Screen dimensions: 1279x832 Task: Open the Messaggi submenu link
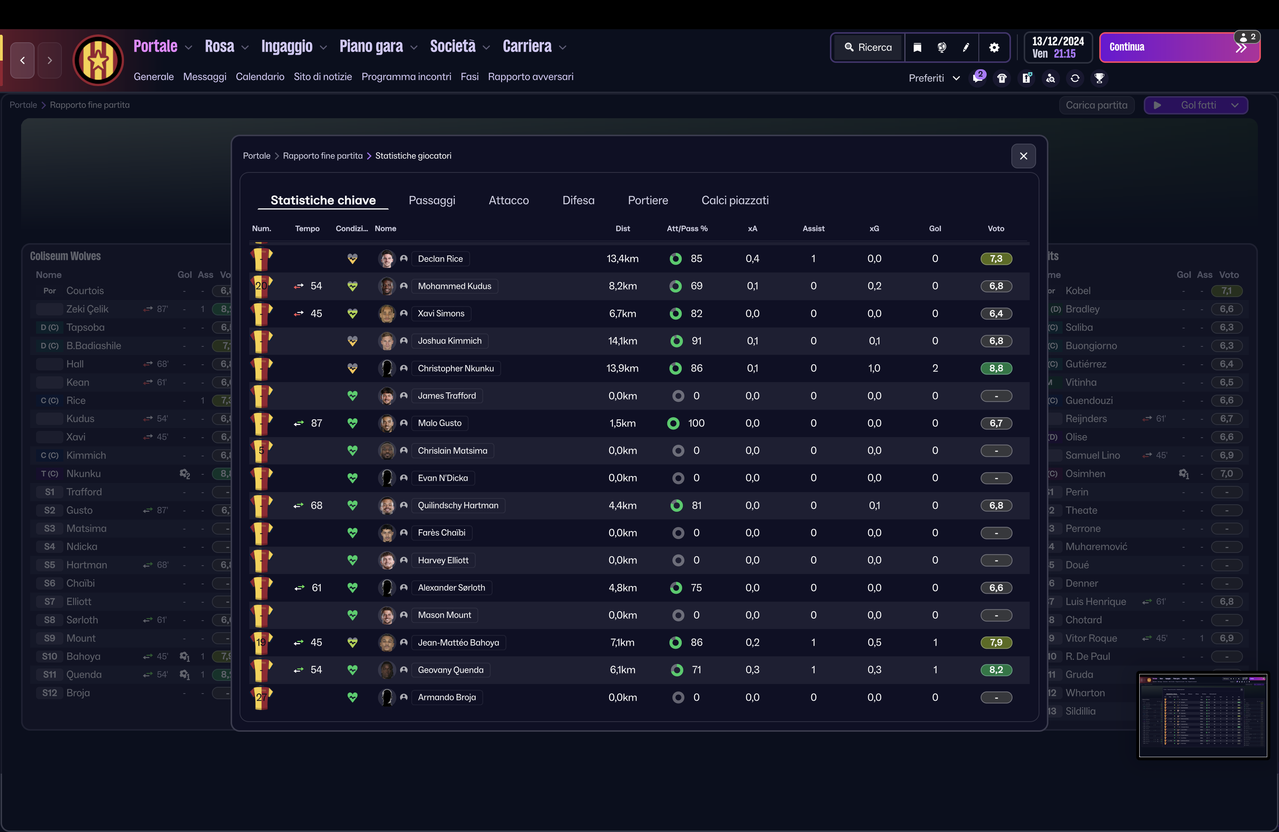click(x=205, y=76)
